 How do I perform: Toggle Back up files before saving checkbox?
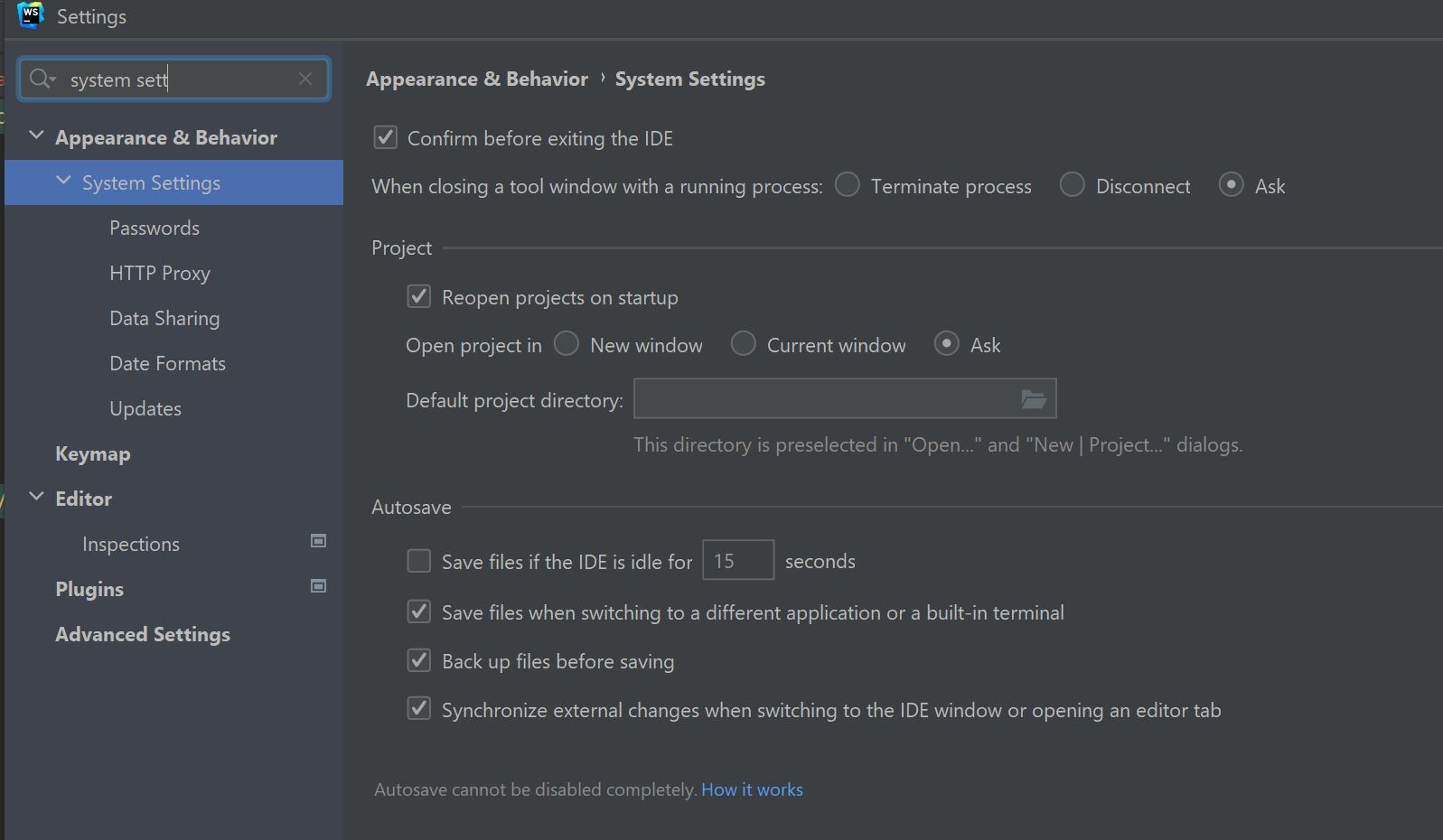tap(419, 660)
